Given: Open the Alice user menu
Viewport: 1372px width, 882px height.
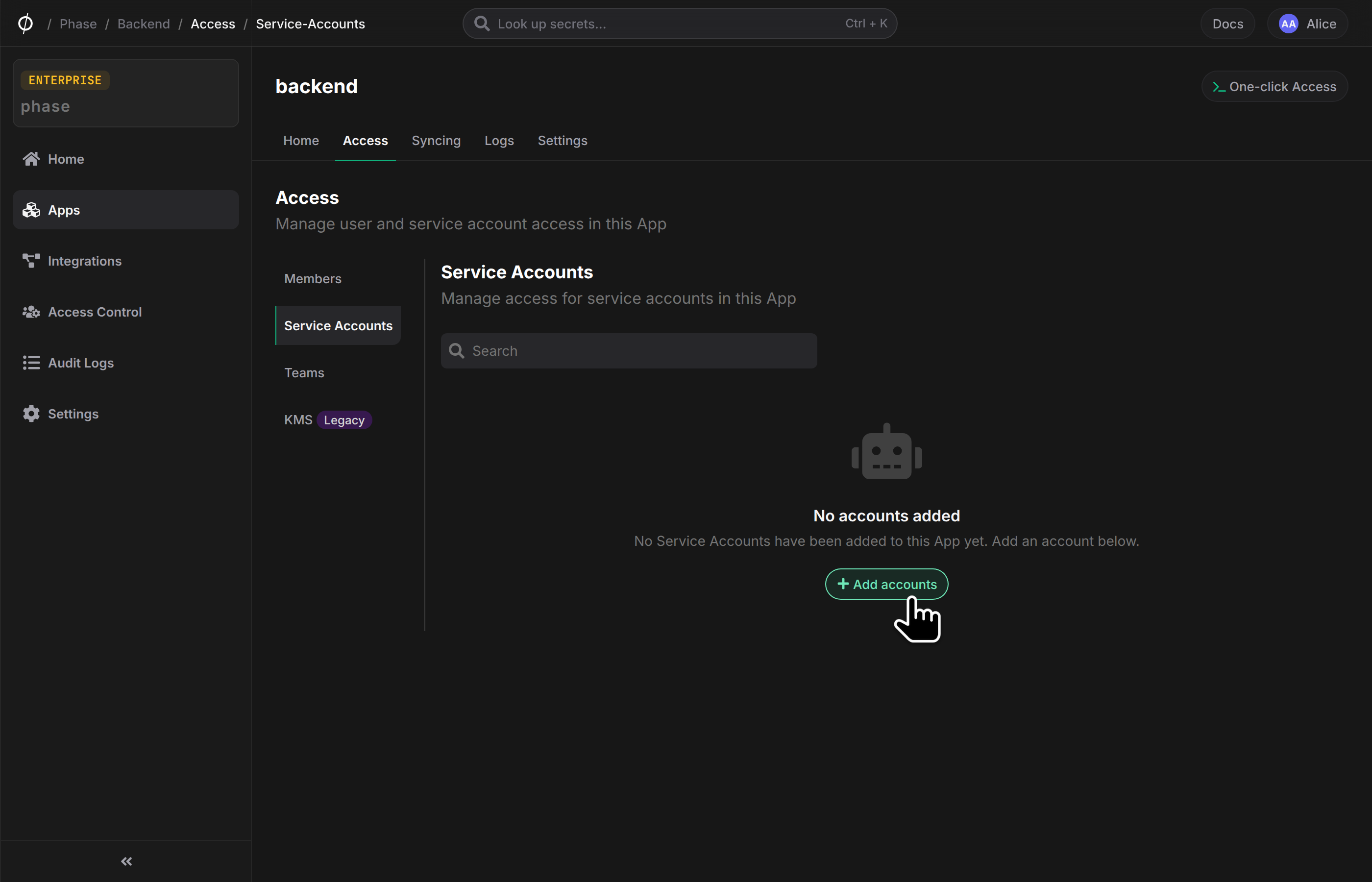Looking at the screenshot, I should pos(1307,24).
